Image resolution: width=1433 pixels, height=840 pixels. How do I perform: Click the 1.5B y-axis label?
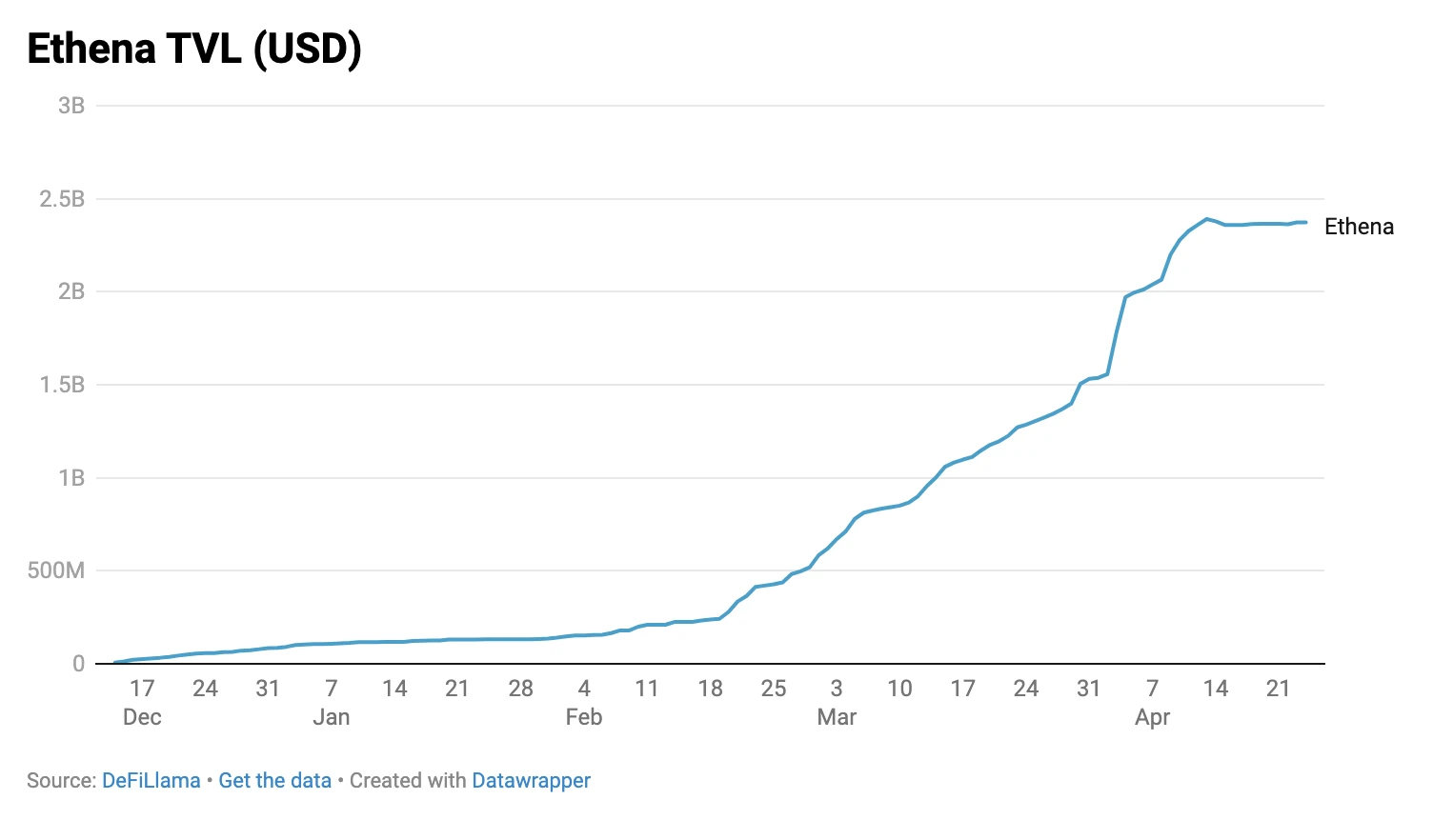point(62,385)
